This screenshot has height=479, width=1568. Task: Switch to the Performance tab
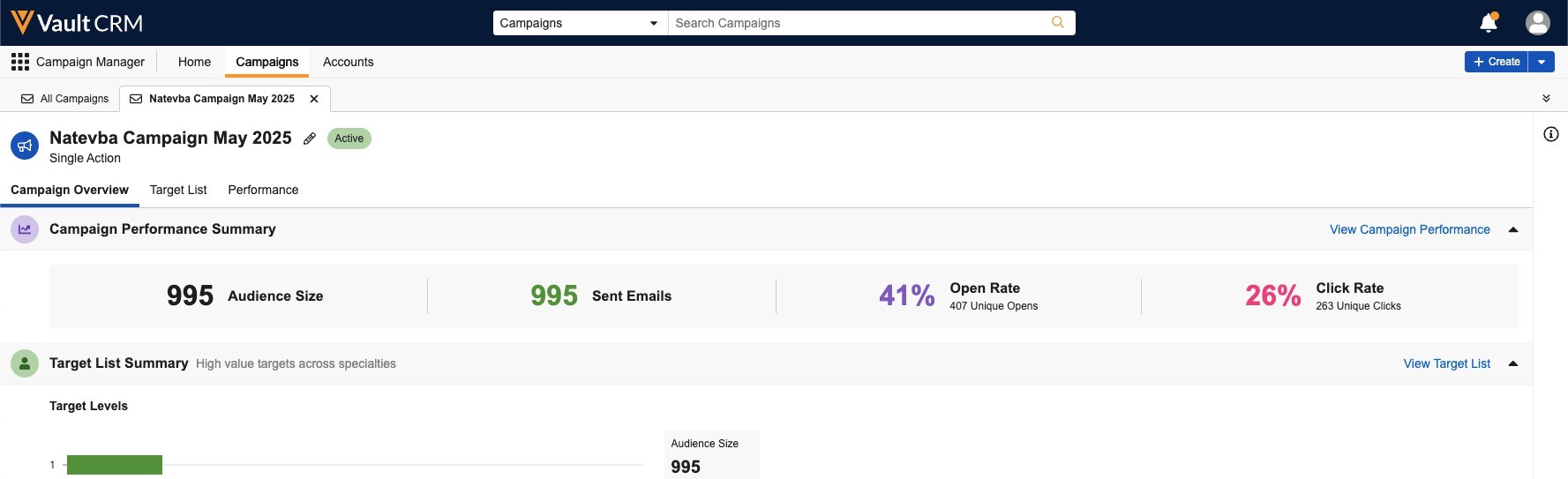tap(263, 190)
